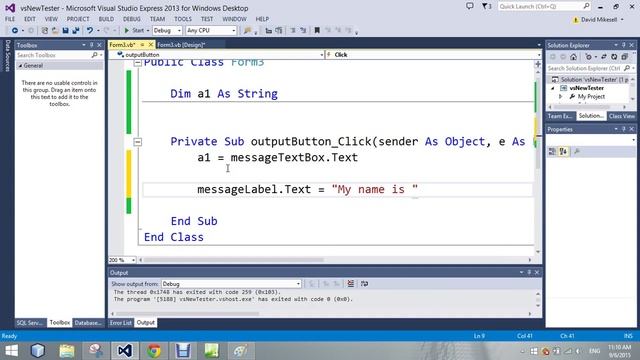
Task: Open Google Chrome from the taskbar
Action: (x=154, y=351)
